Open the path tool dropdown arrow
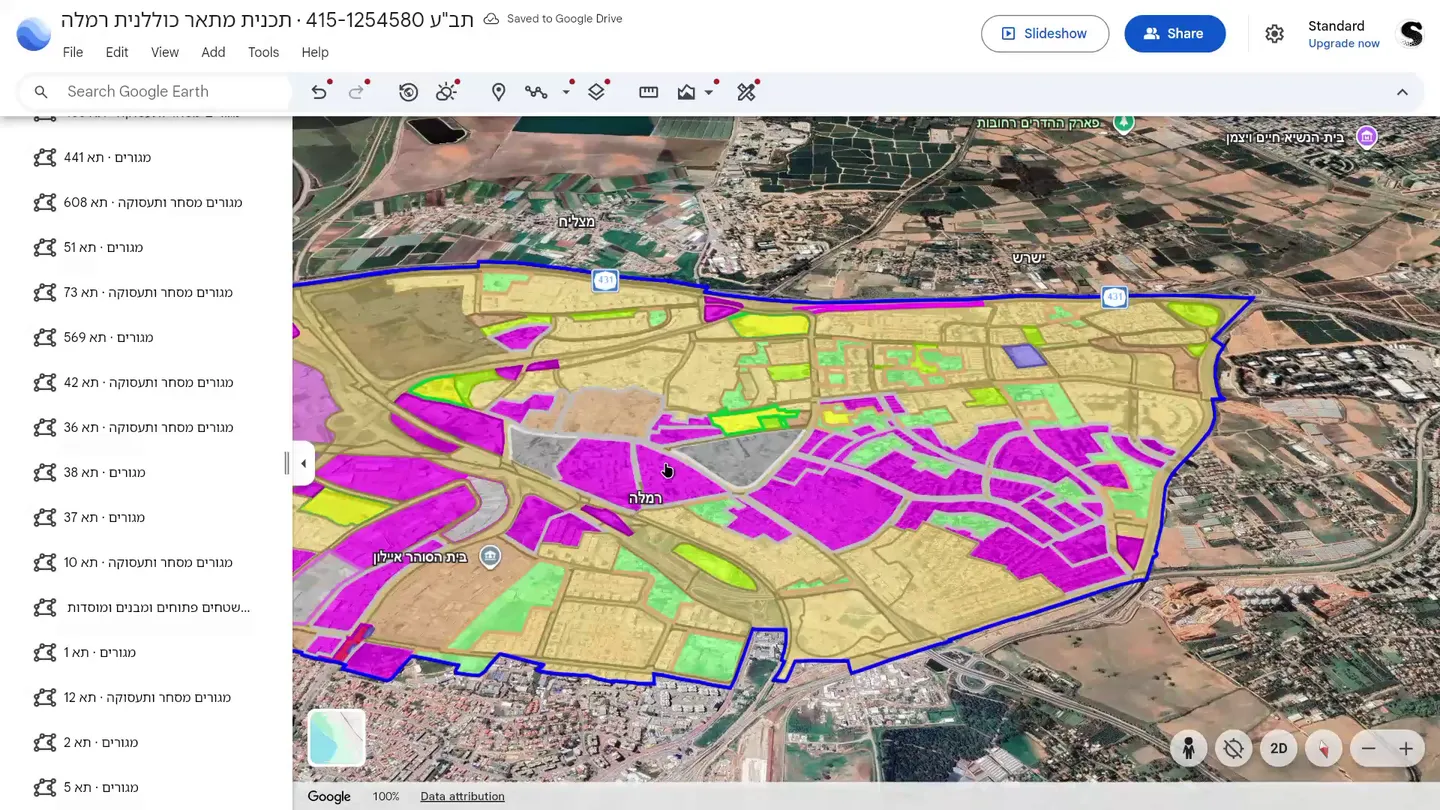 pyautogui.click(x=566, y=92)
